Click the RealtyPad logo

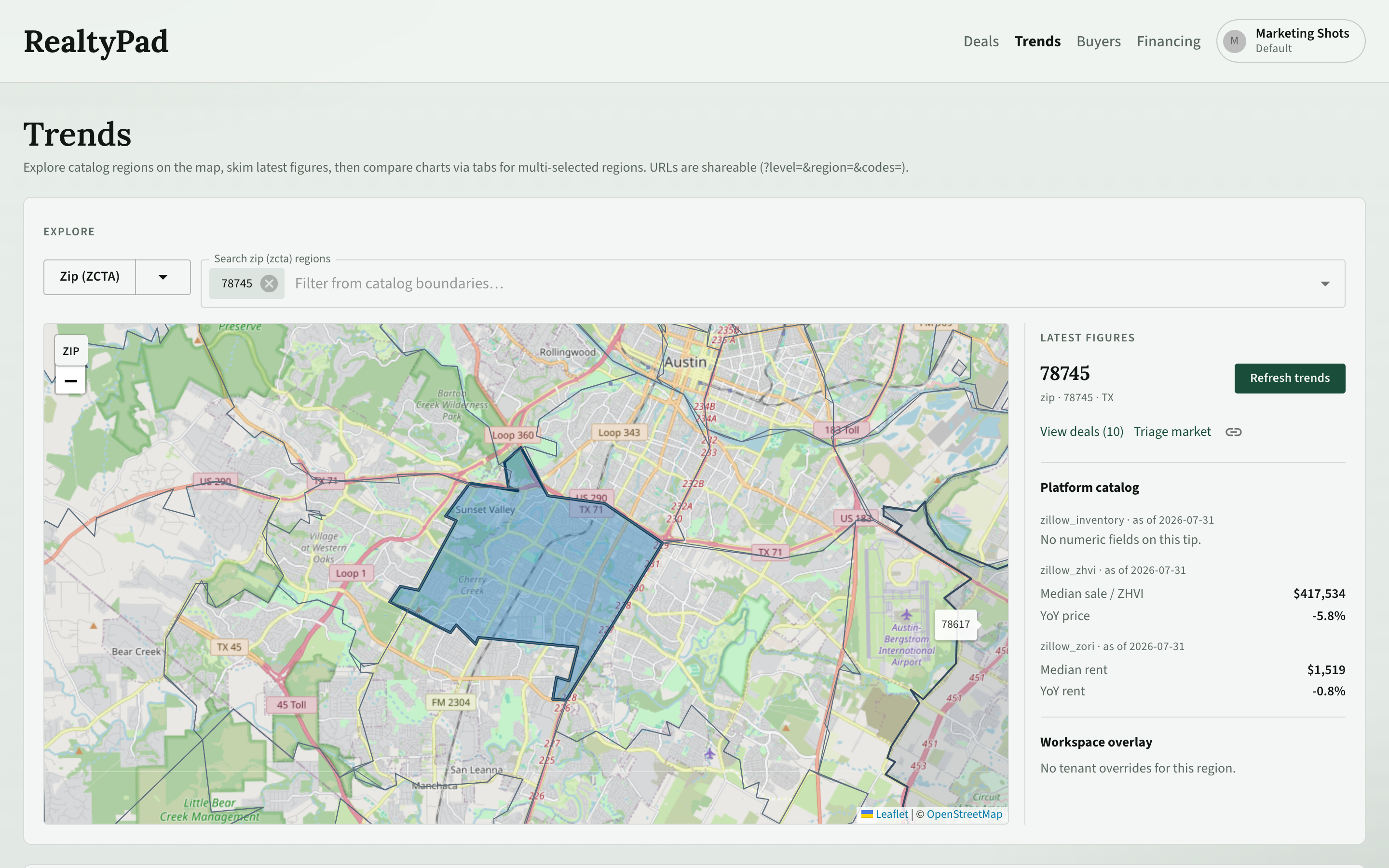coord(96,41)
